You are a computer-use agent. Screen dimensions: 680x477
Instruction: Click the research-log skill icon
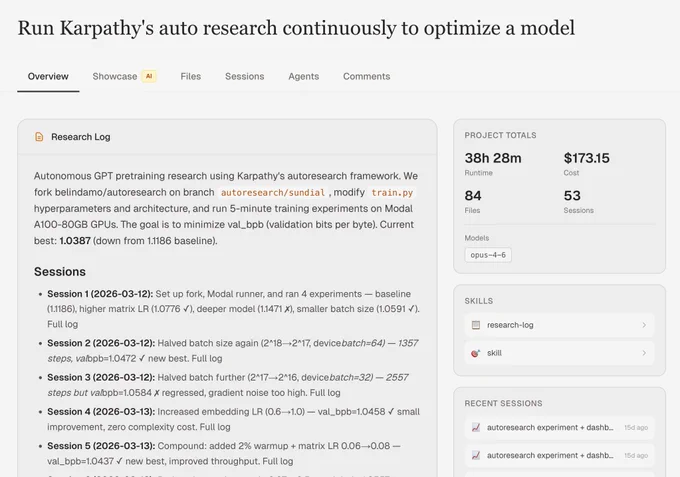[x=476, y=325]
